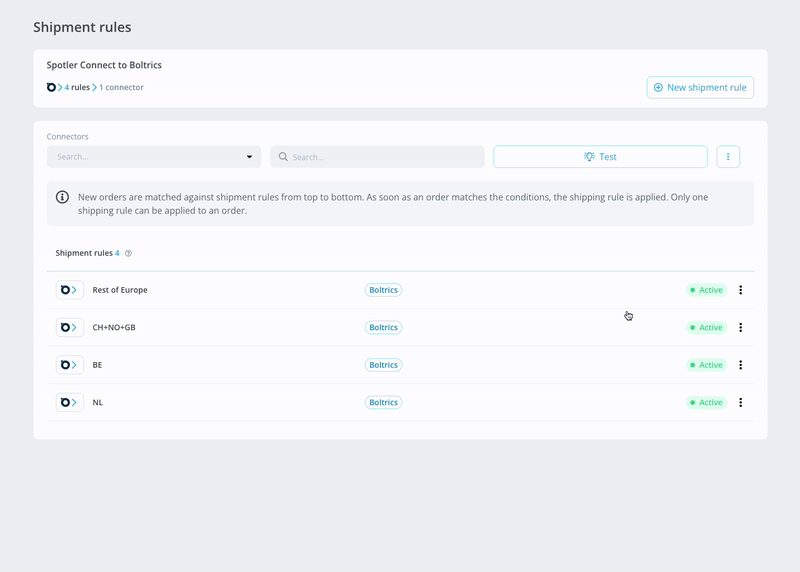Open the Connectors search dropdown
The height and width of the screenshot is (572, 800).
pos(154,157)
